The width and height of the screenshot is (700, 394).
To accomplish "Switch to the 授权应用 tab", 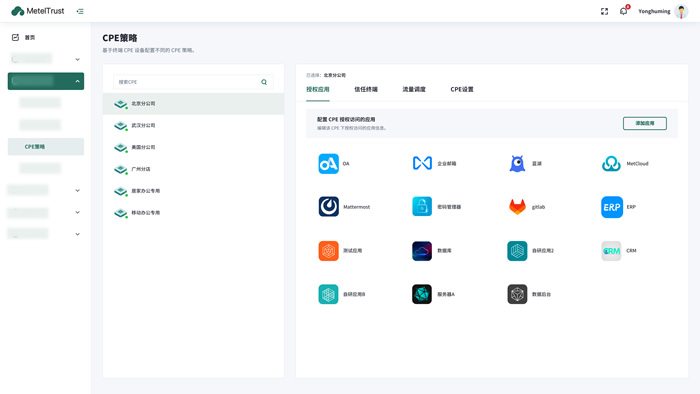I will click(x=318, y=89).
